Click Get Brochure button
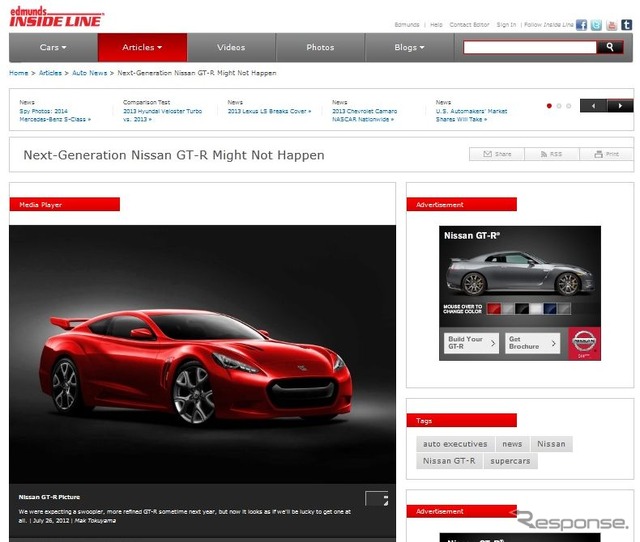 (x=532, y=343)
